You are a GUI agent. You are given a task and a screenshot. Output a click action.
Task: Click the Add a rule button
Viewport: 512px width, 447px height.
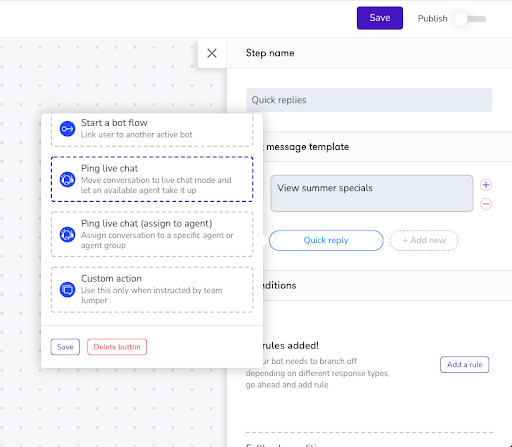pyautogui.click(x=464, y=364)
